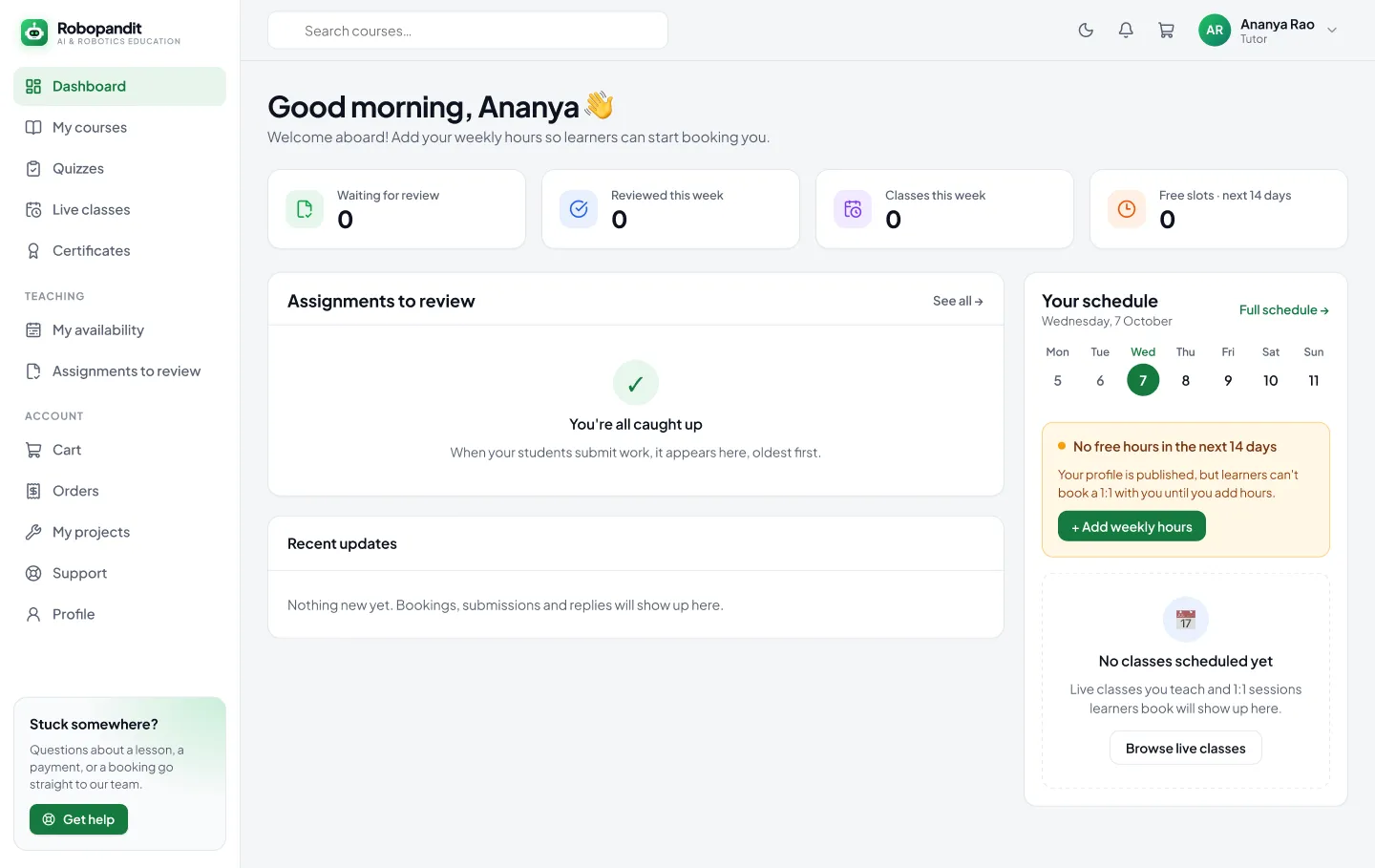Expand the Ananya Rao account chevron
Viewport: 1375px width, 868px height.
click(x=1332, y=31)
